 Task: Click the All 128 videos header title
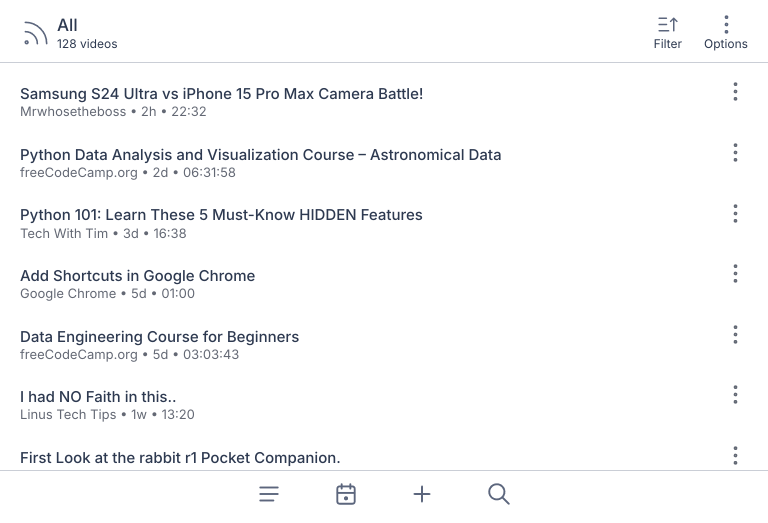86,33
